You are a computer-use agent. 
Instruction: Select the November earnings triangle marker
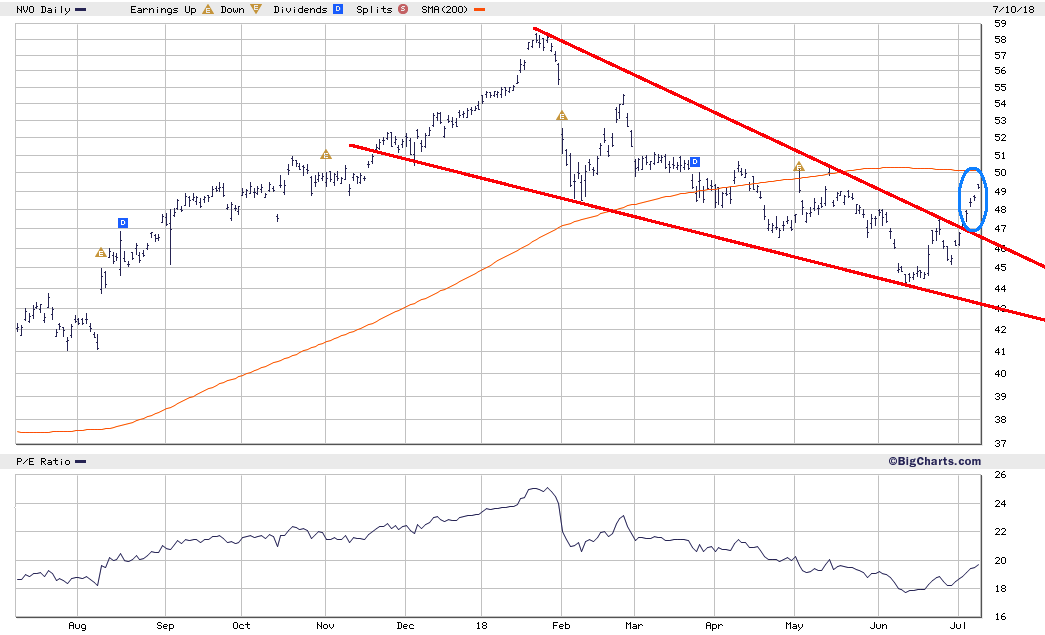[x=325, y=155]
